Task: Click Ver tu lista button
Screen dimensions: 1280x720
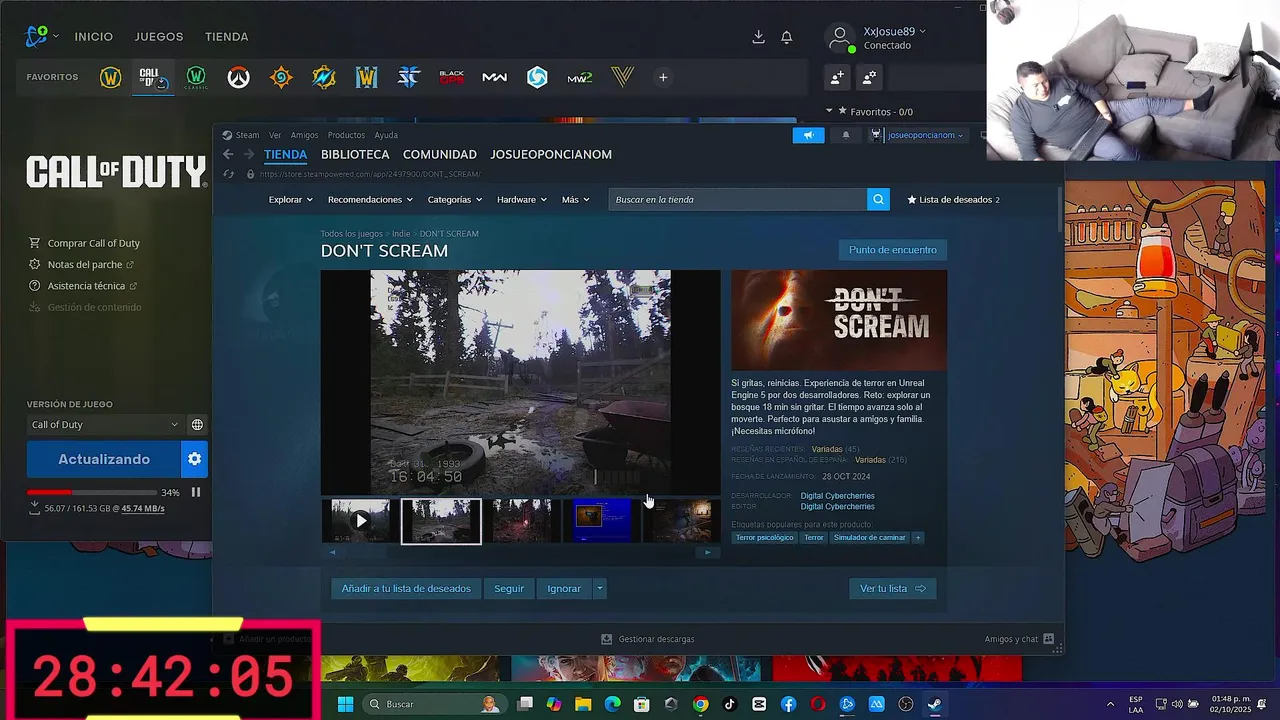Action: [893, 588]
